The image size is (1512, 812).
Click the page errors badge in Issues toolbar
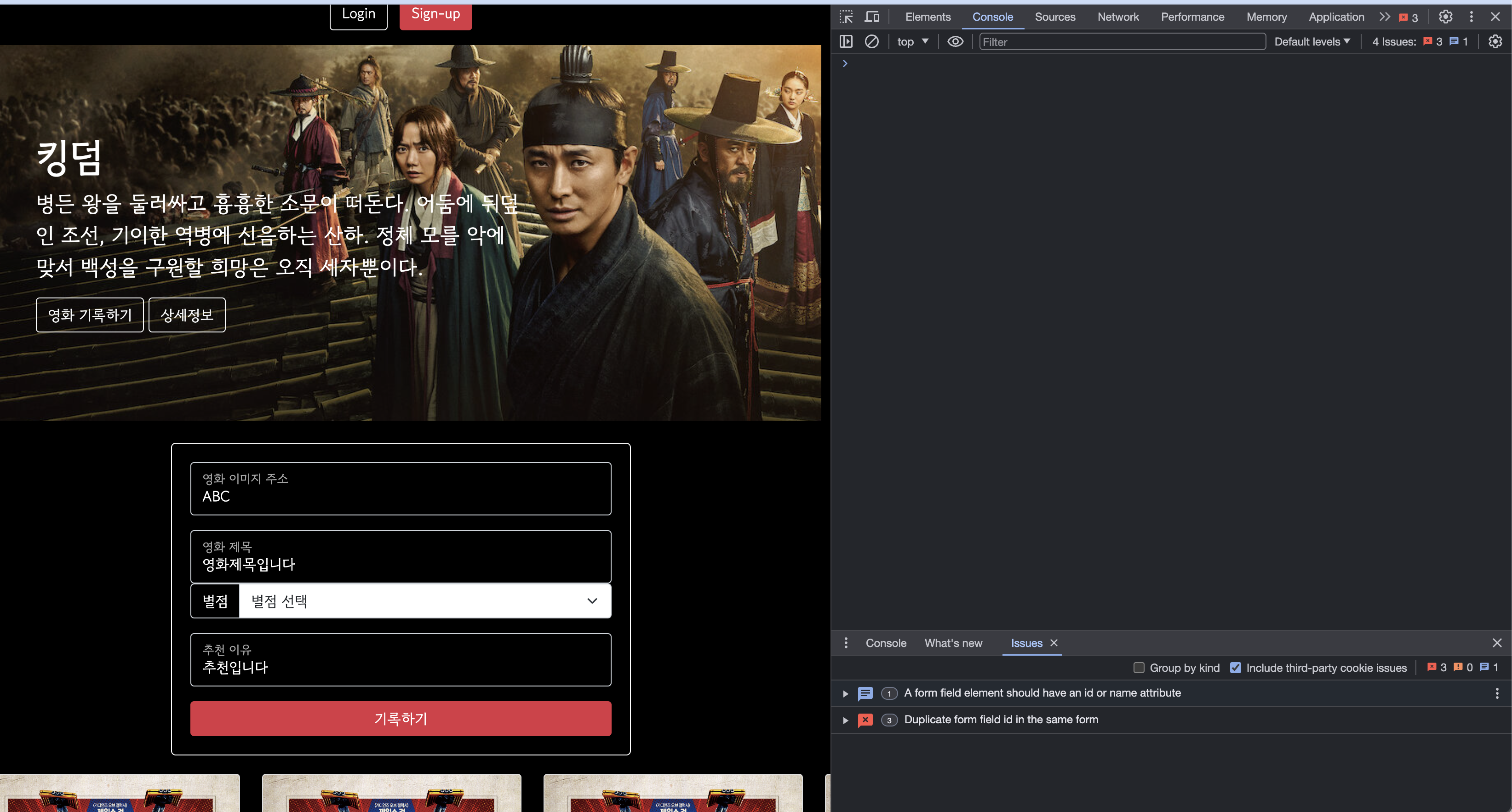point(1437,668)
